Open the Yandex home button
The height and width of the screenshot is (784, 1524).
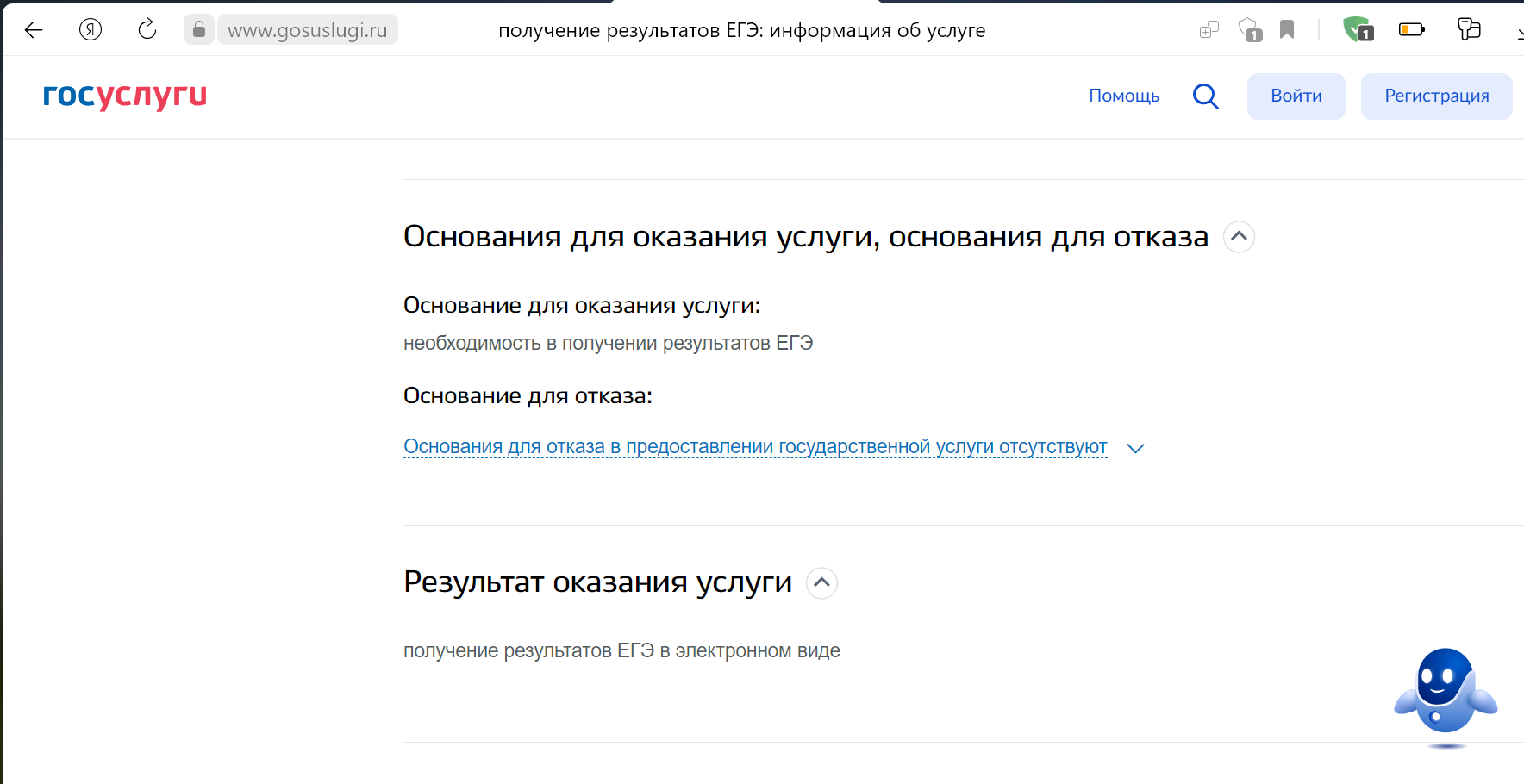tap(91, 30)
